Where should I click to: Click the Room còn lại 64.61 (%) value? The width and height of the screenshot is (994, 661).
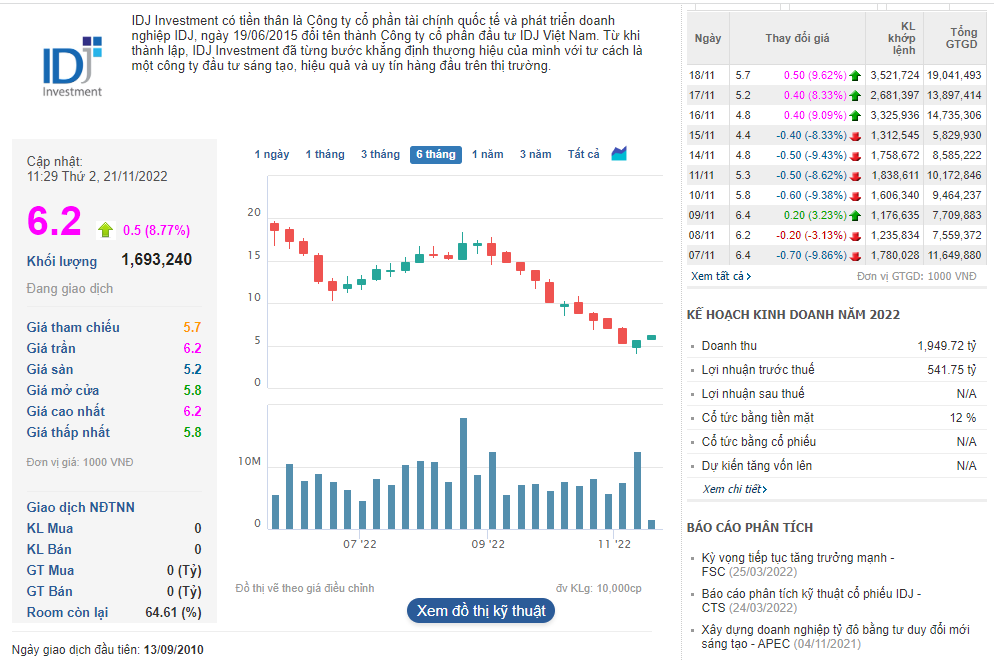[x=173, y=612]
